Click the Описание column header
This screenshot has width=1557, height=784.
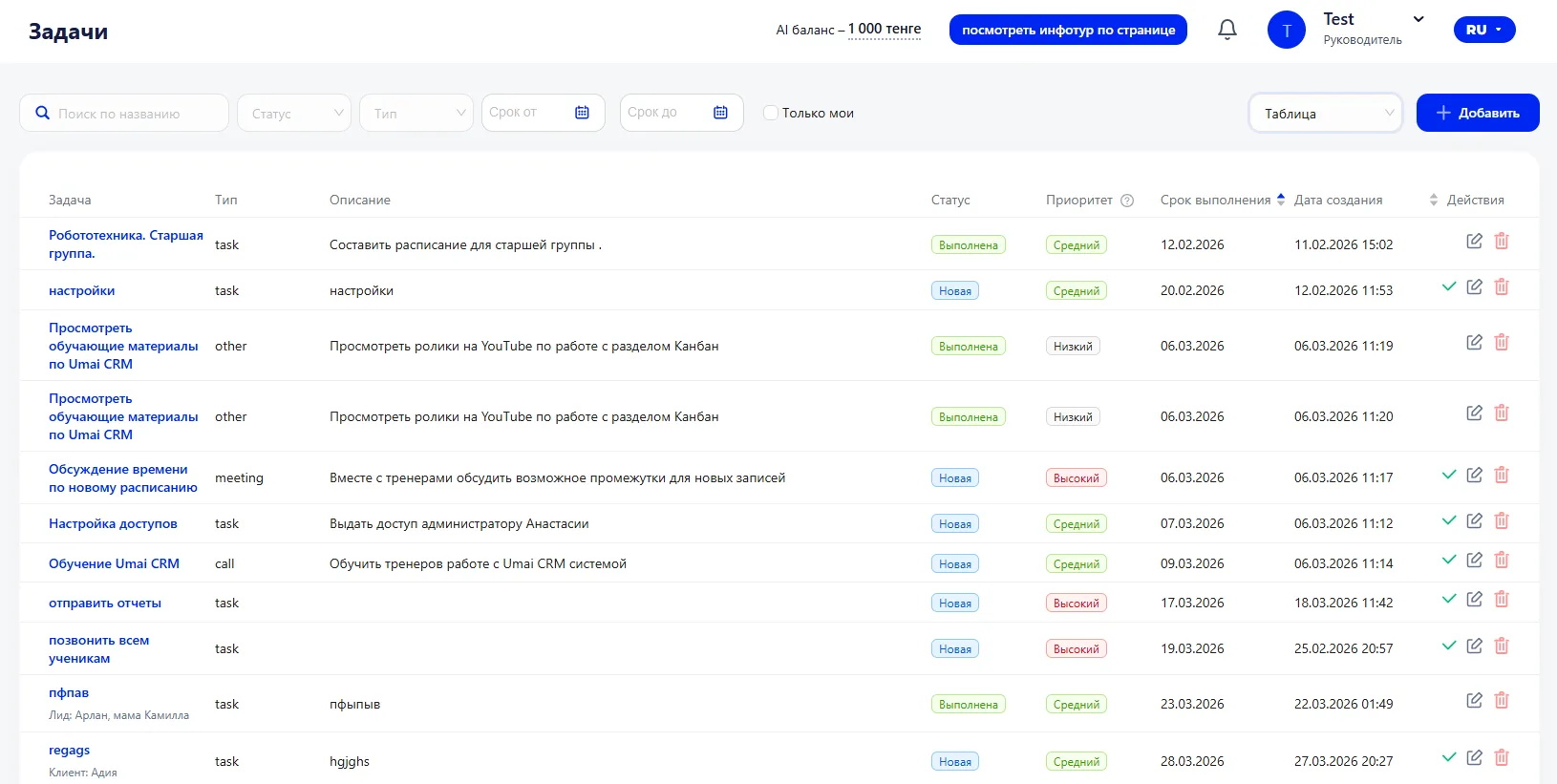[x=360, y=200]
